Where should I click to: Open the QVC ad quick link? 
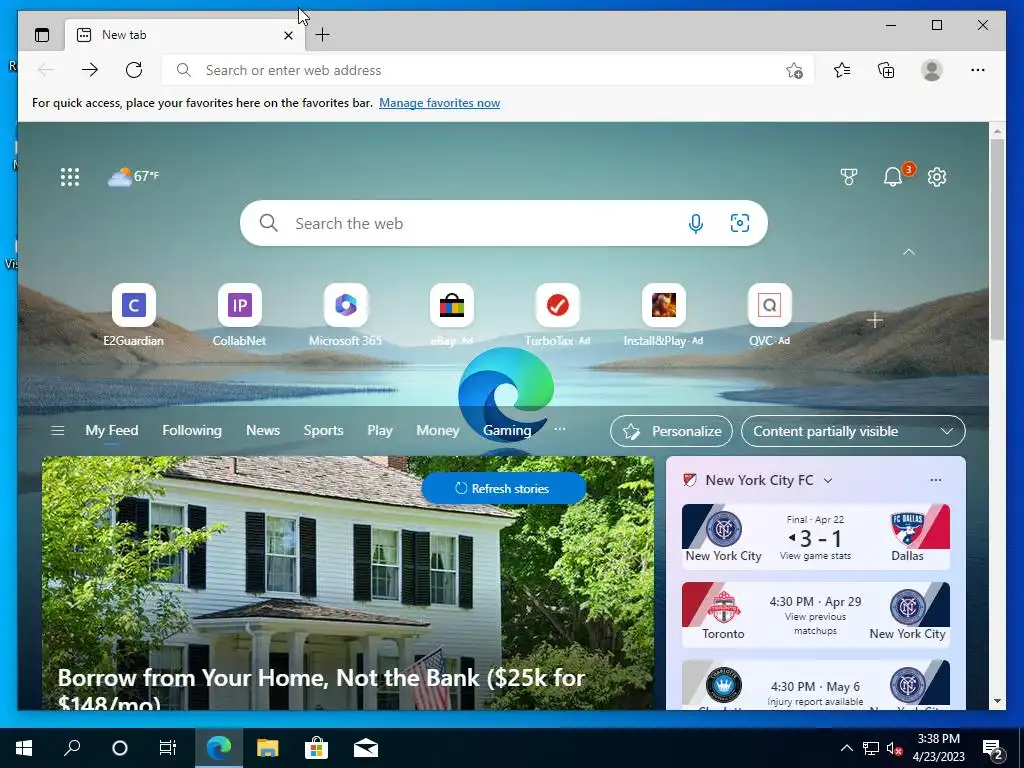769,315
